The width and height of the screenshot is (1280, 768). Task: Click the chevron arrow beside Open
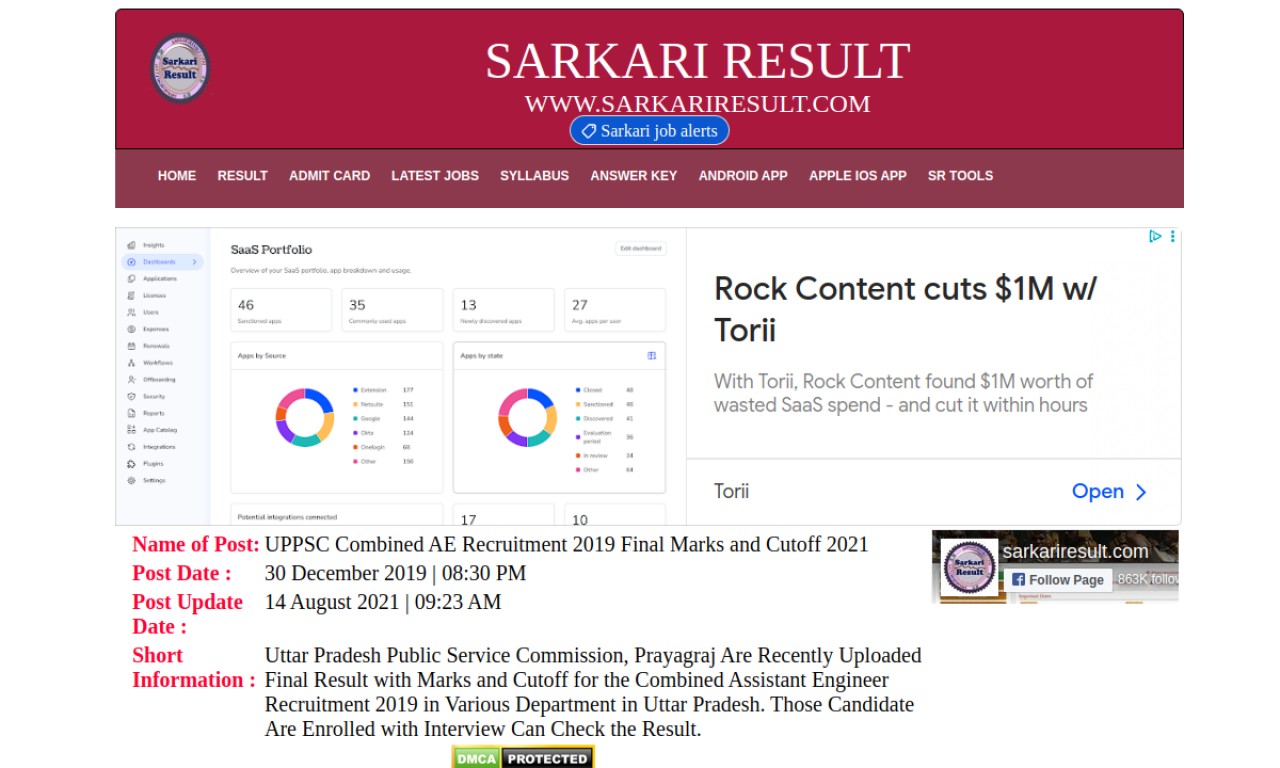click(x=1141, y=492)
